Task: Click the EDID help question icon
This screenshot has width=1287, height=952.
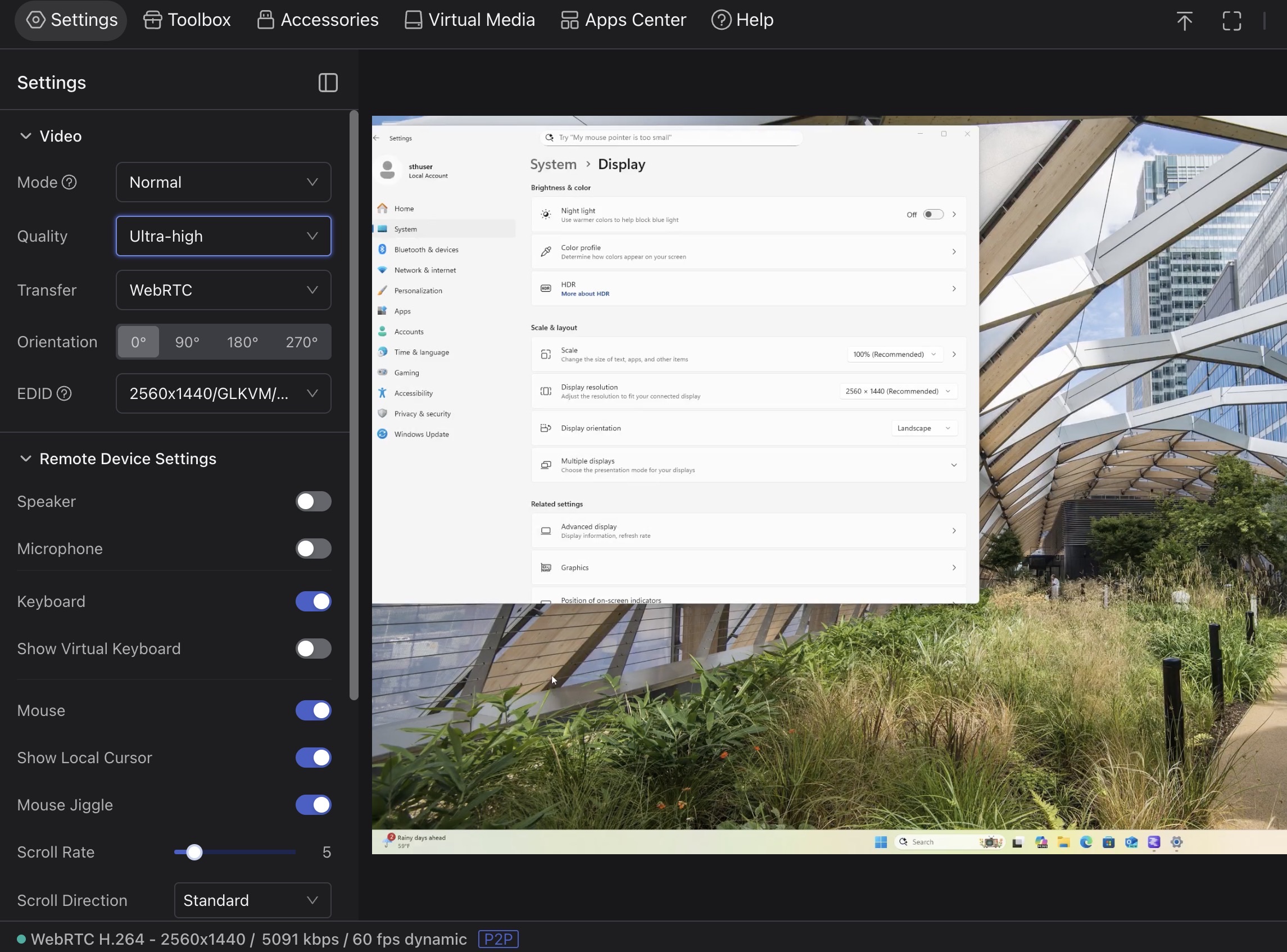Action: pyautogui.click(x=64, y=393)
